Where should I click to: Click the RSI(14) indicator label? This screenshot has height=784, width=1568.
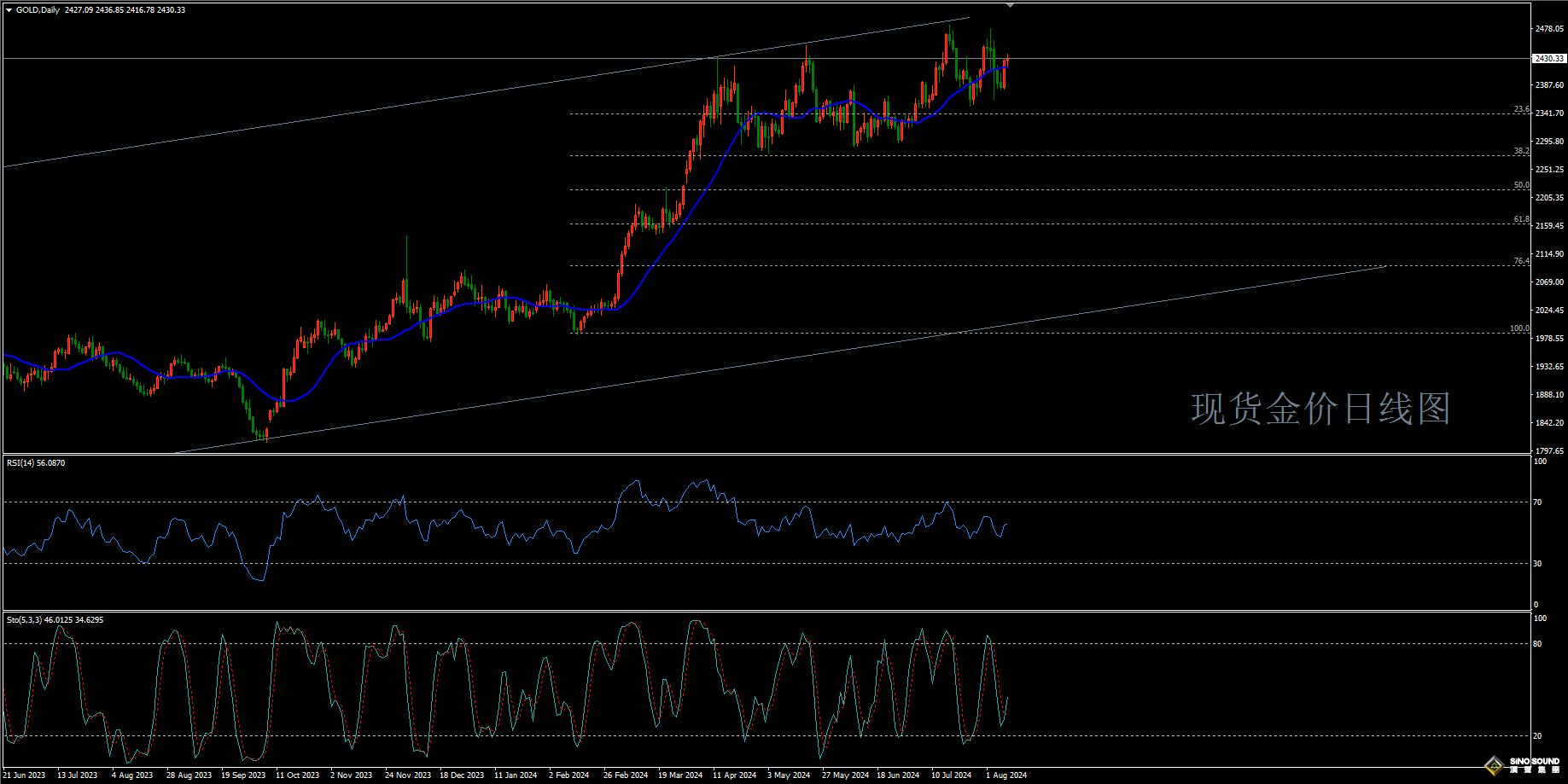coord(35,462)
